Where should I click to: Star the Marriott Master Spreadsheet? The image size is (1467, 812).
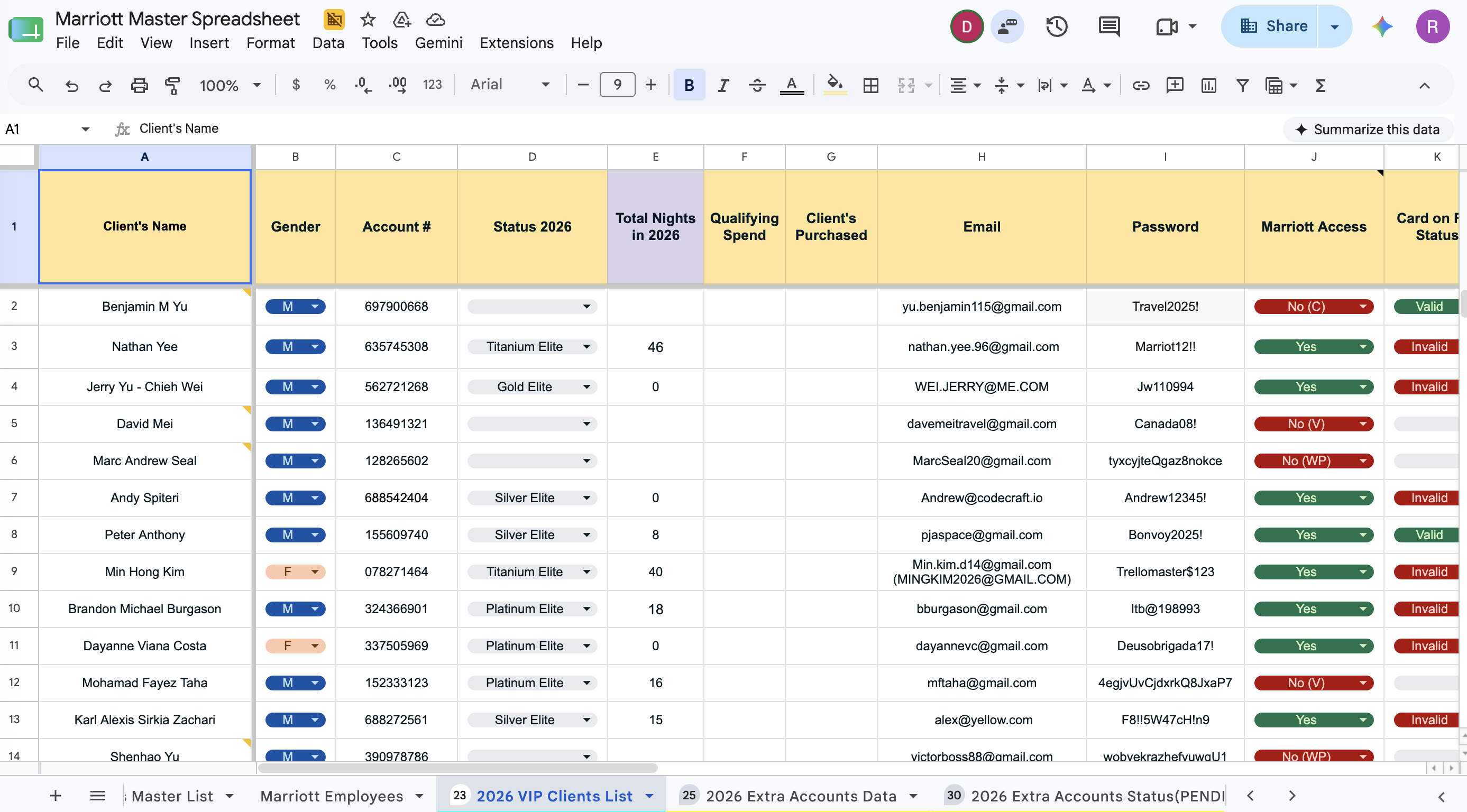coord(368,20)
